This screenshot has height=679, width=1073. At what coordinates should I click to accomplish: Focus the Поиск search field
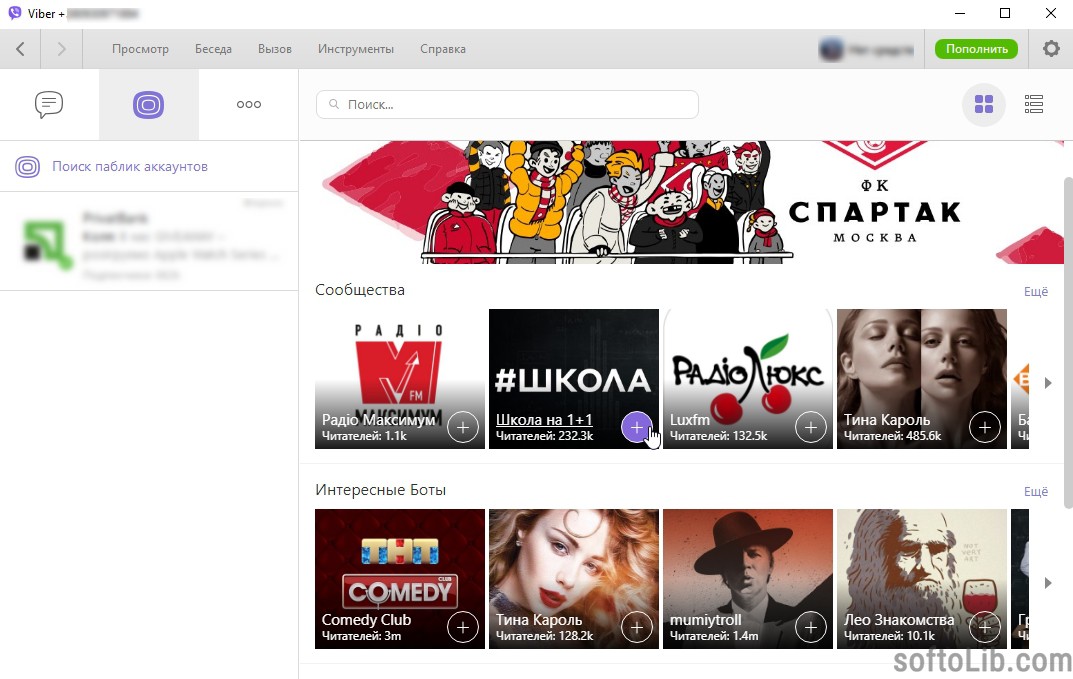(x=507, y=104)
